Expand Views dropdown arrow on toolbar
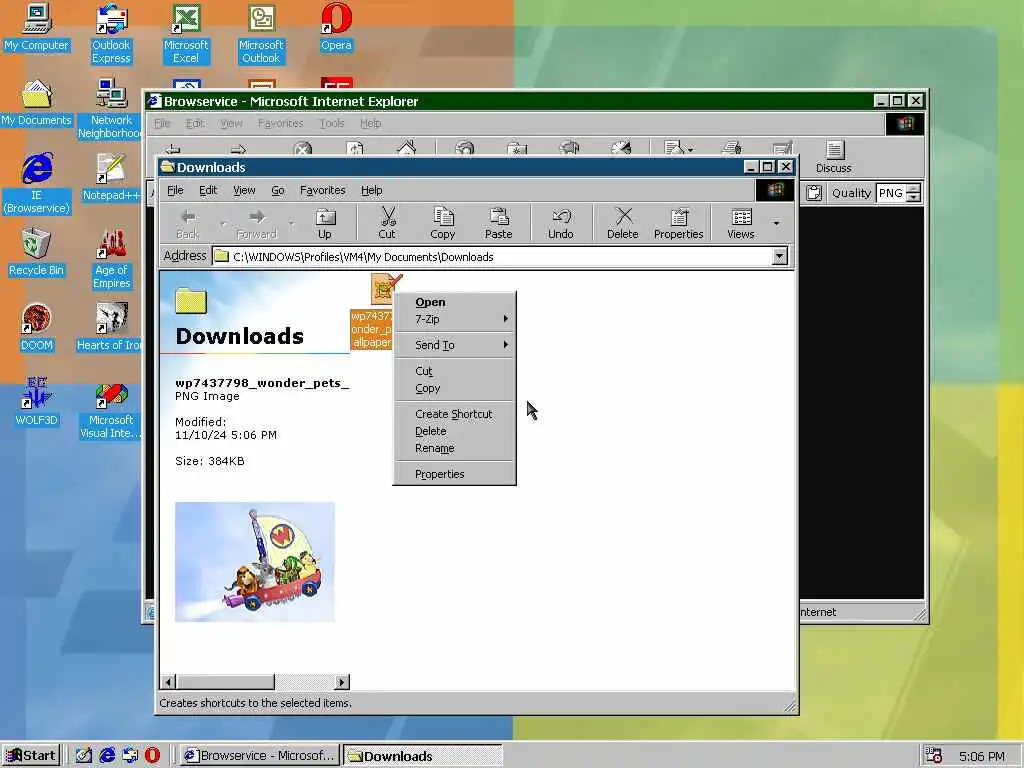 click(x=776, y=223)
